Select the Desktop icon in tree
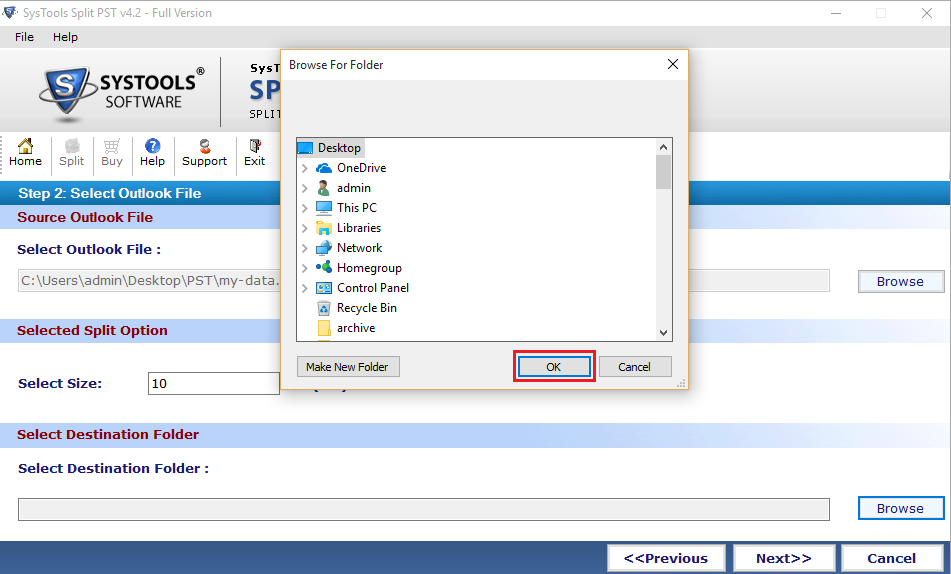The height and width of the screenshot is (574, 951). tap(305, 148)
